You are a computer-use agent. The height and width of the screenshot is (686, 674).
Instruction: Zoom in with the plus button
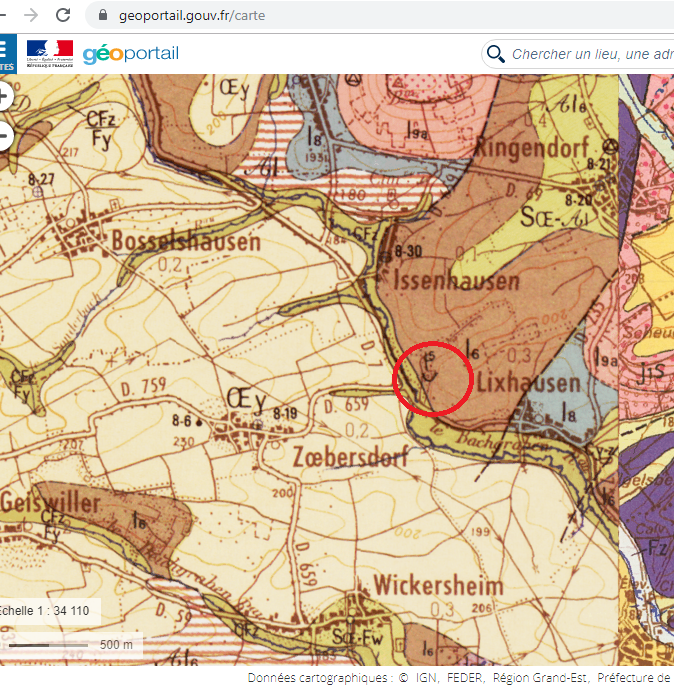point(5,97)
